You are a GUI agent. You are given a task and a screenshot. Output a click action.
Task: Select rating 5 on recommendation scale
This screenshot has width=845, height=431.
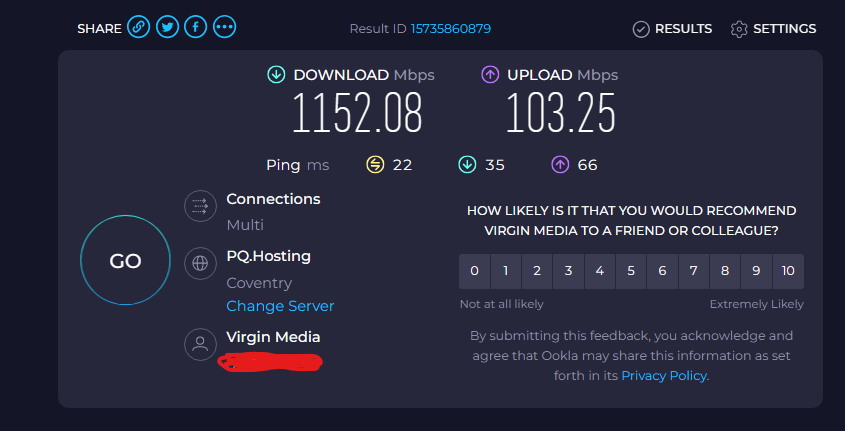point(631,271)
